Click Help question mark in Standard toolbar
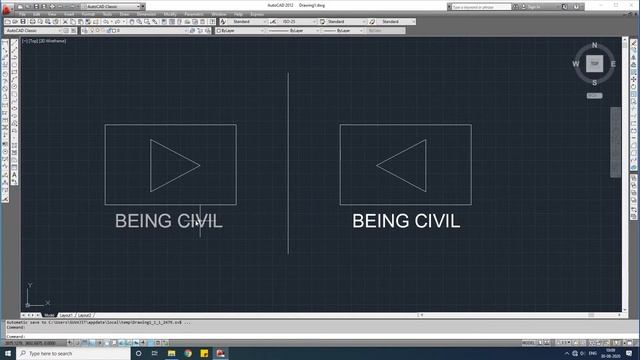The width and height of the screenshot is (640, 360). pyautogui.click(x=212, y=22)
